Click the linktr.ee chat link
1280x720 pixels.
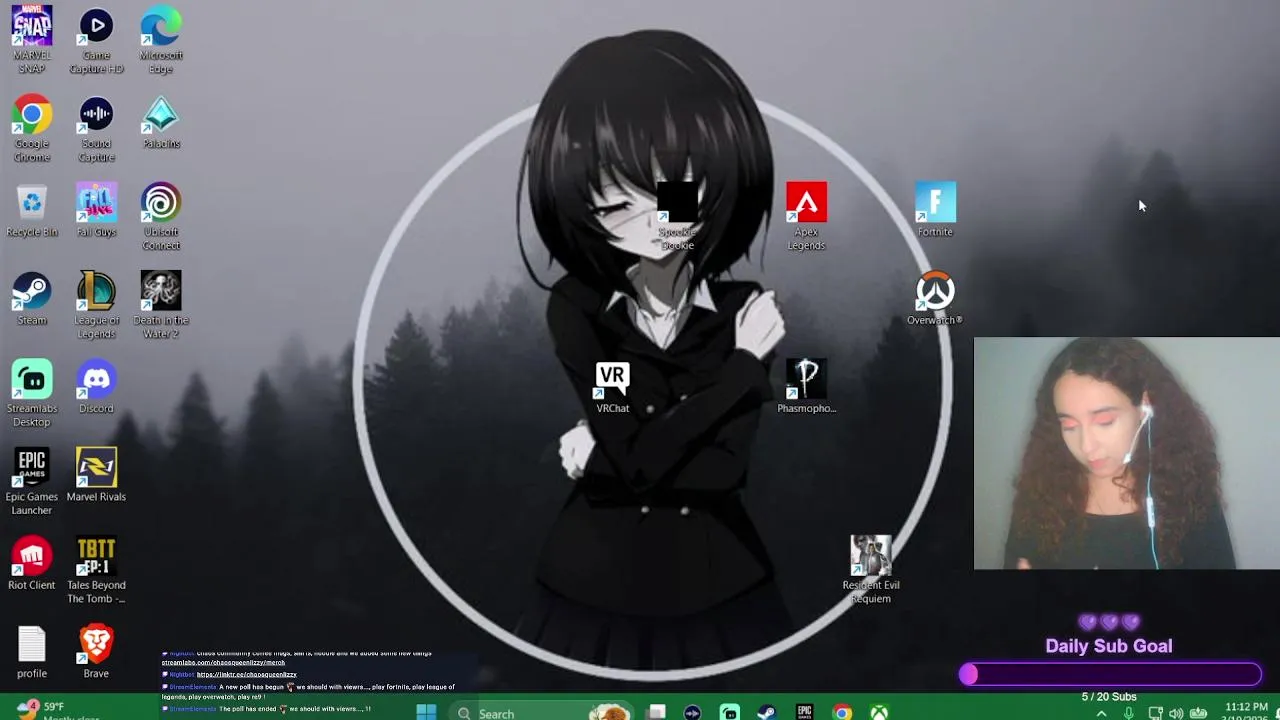click(246, 674)
